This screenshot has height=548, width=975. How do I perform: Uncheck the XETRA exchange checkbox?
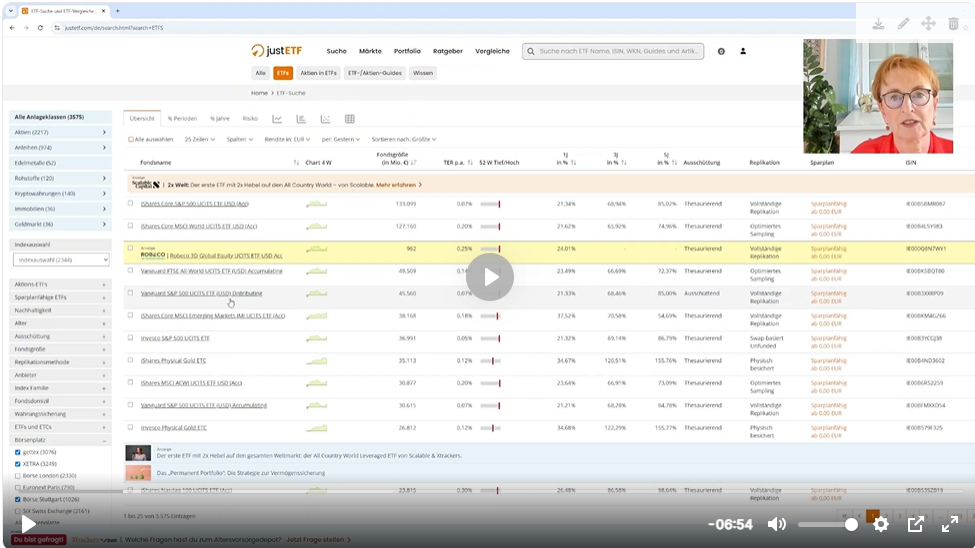(17, 464)
